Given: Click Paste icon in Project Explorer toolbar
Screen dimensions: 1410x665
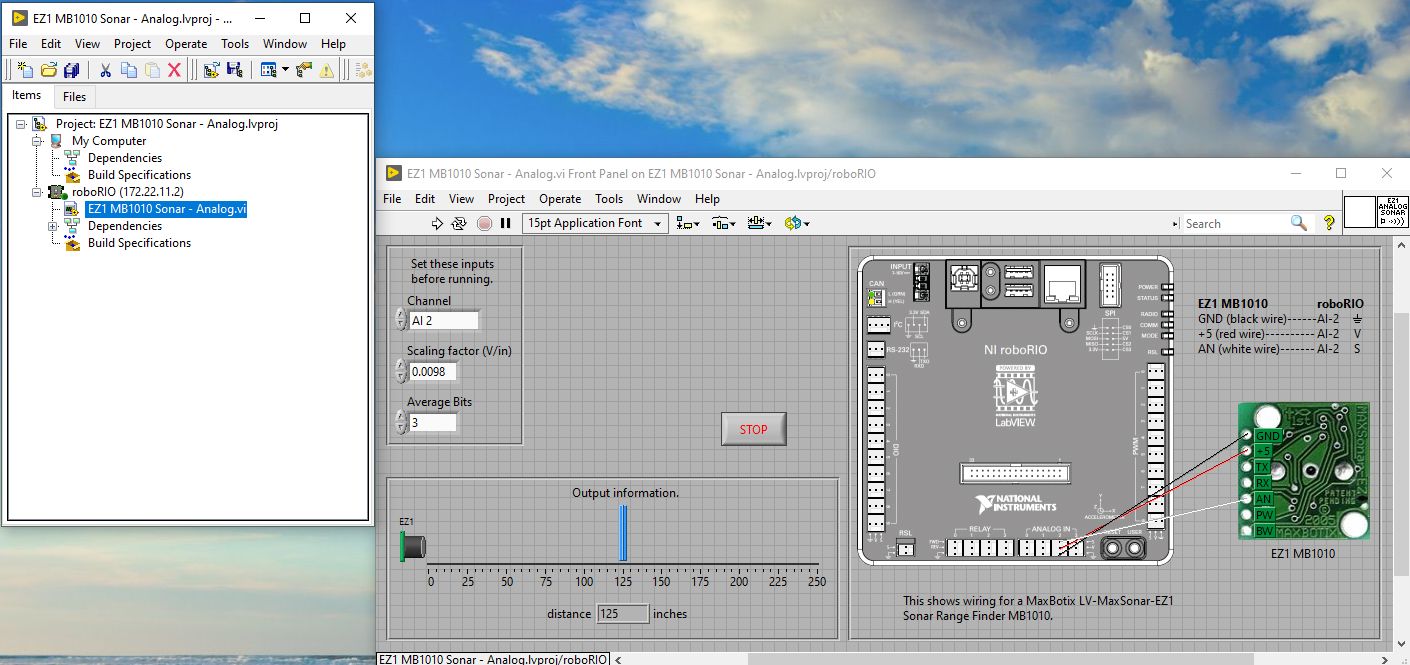Looking at the screenshot, I should coord(151,70).
